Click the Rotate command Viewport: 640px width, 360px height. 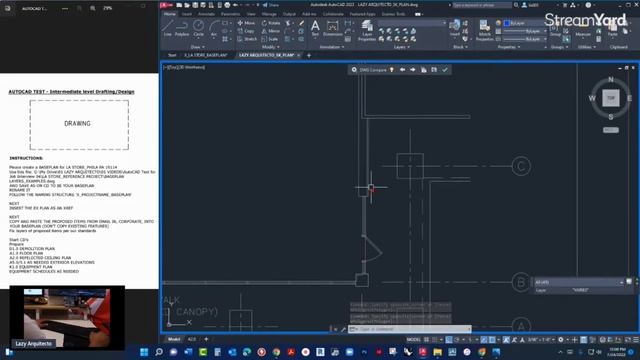(271, 23)
